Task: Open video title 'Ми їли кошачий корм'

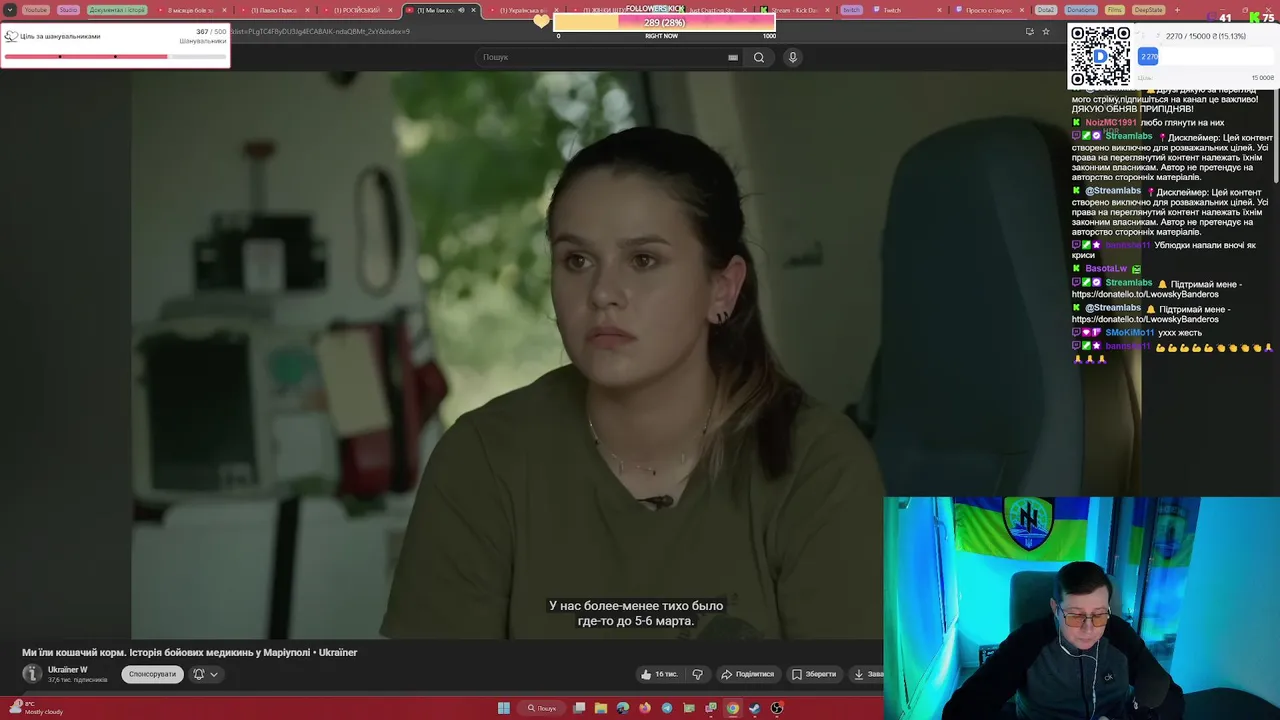Action: click(x=190, y=652)
